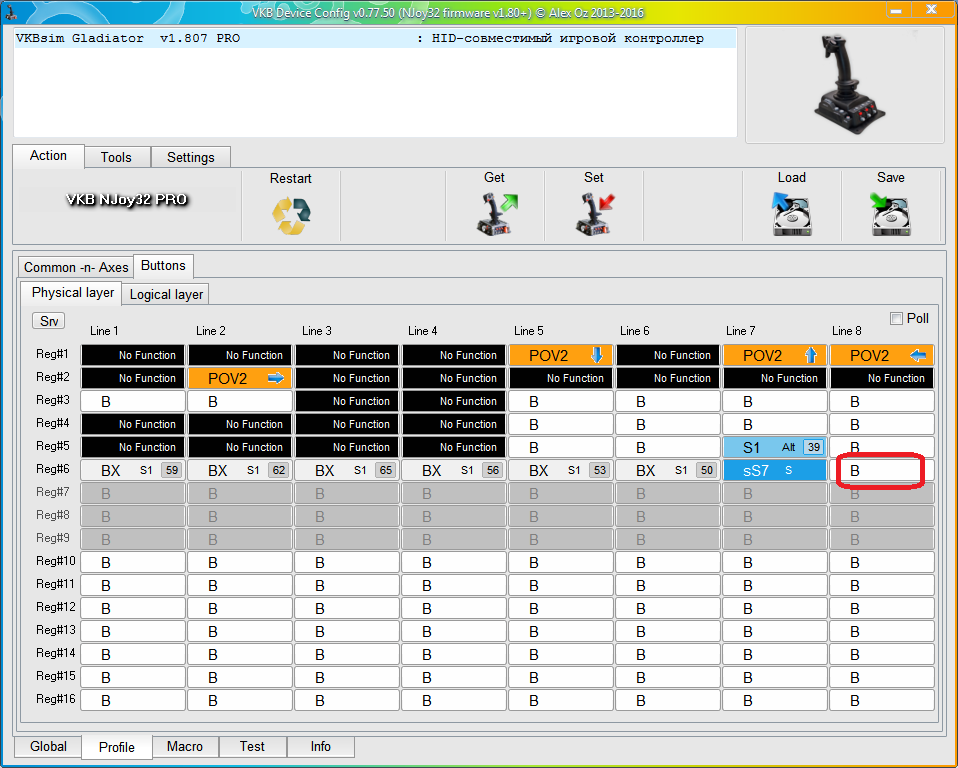Click the Gladiator joystick picture
Screen dimensions: 958x768
[x=849, y=84]
